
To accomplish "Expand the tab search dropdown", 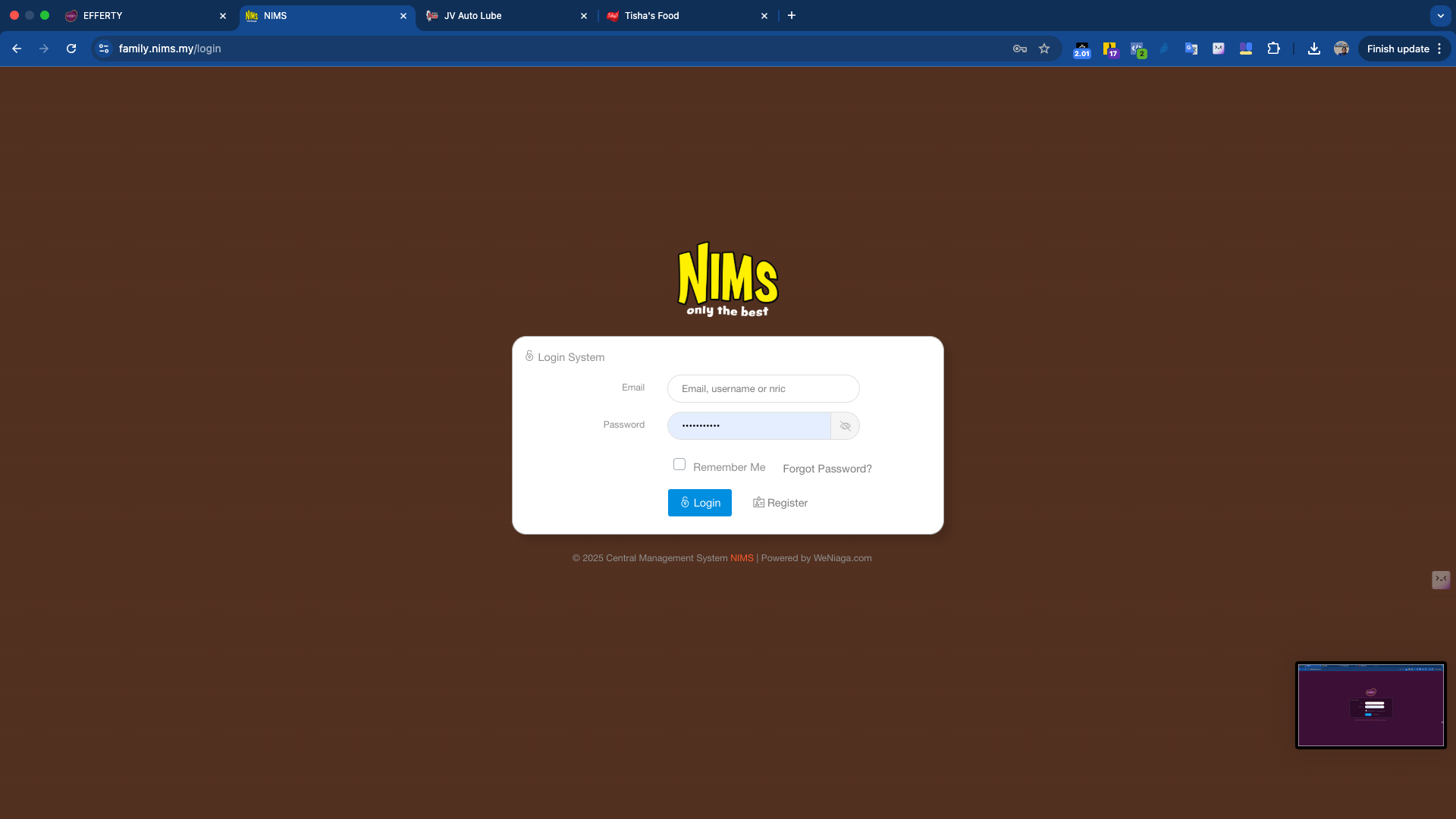I will (1440, 15).
